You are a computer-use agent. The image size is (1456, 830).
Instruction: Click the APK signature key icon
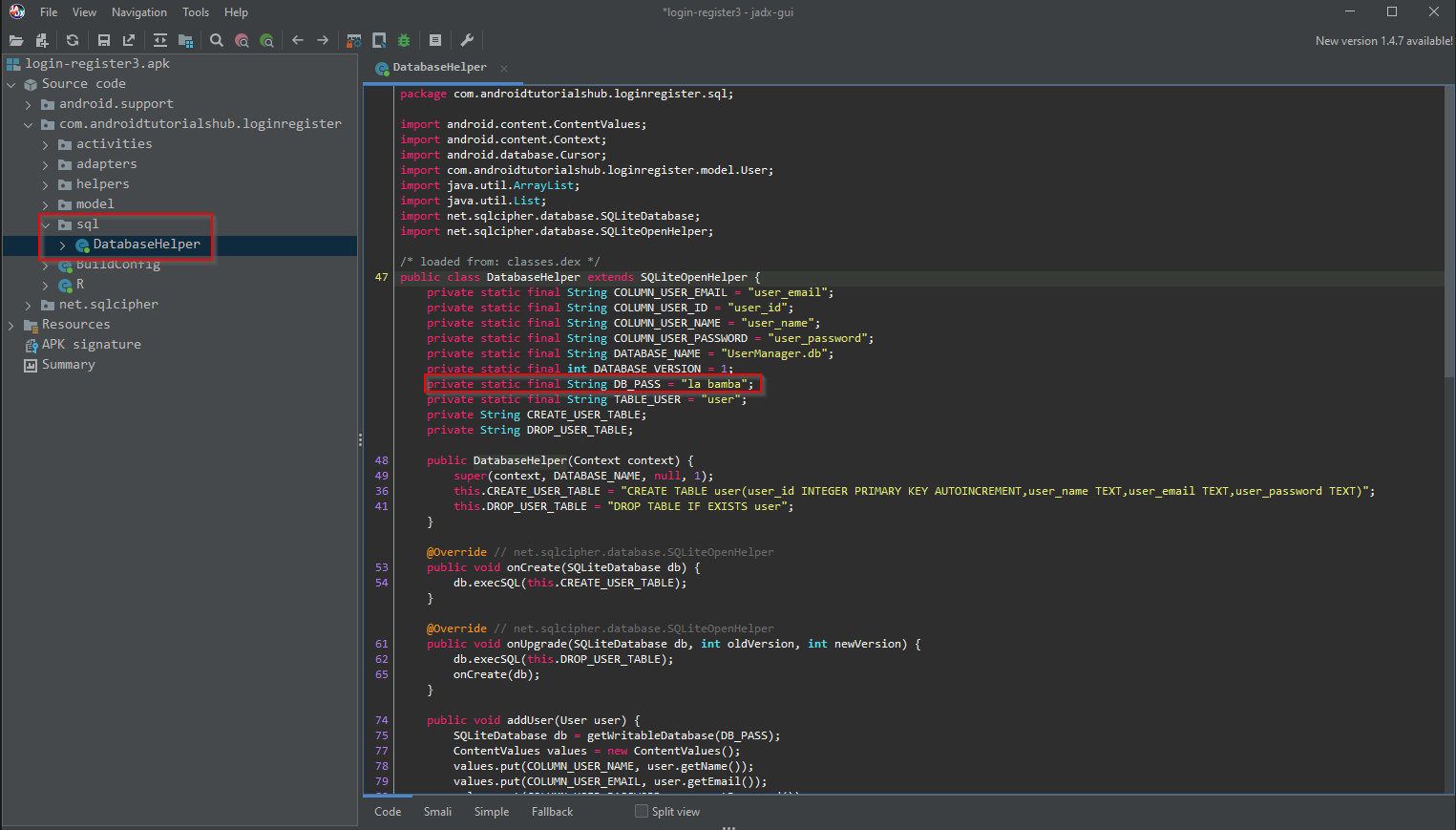(31, 345)
